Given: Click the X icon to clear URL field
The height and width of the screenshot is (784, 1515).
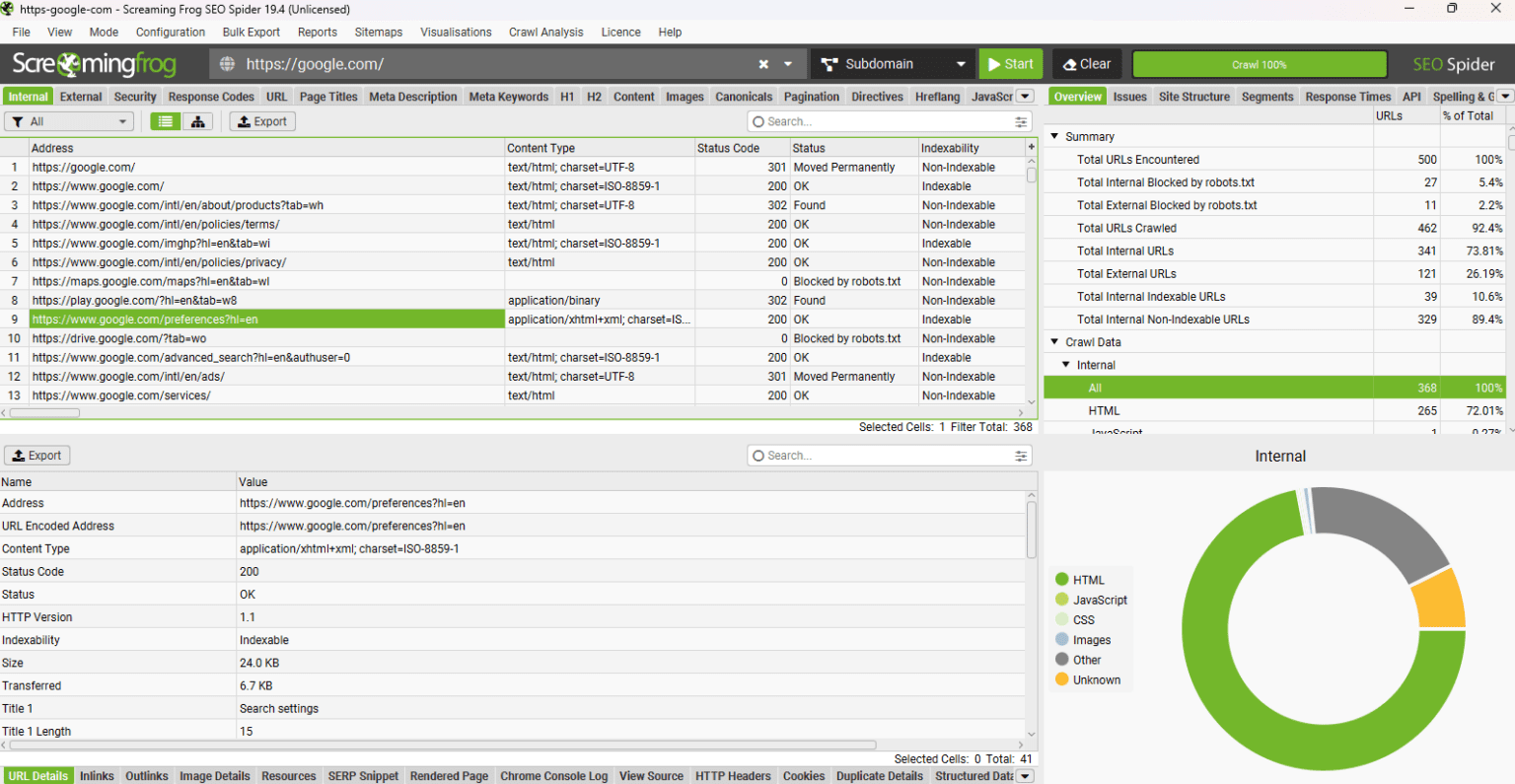Looking at the screenshot, I should click(763, 64).
